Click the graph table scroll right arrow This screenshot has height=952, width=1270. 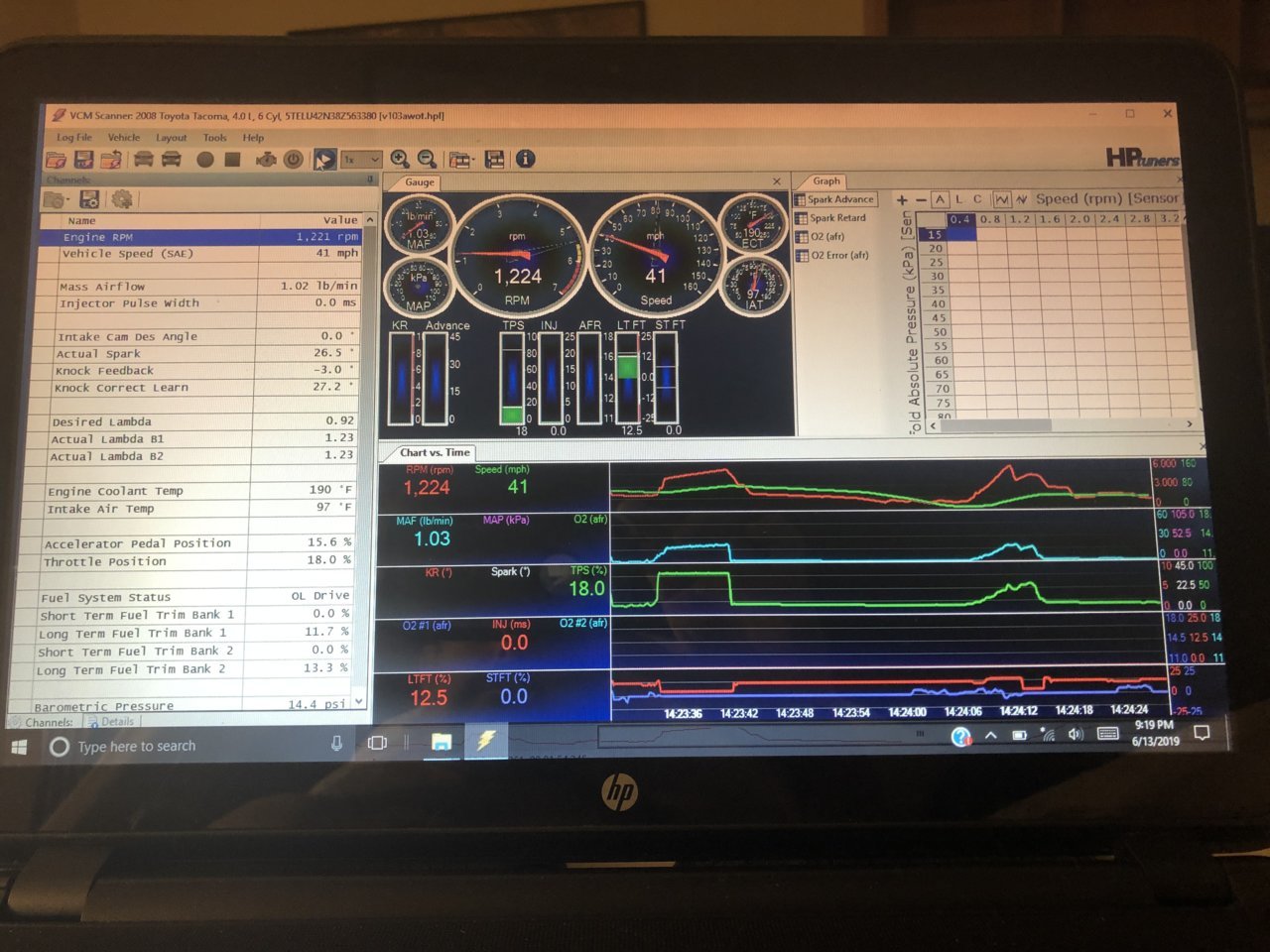pos(1190,423)
